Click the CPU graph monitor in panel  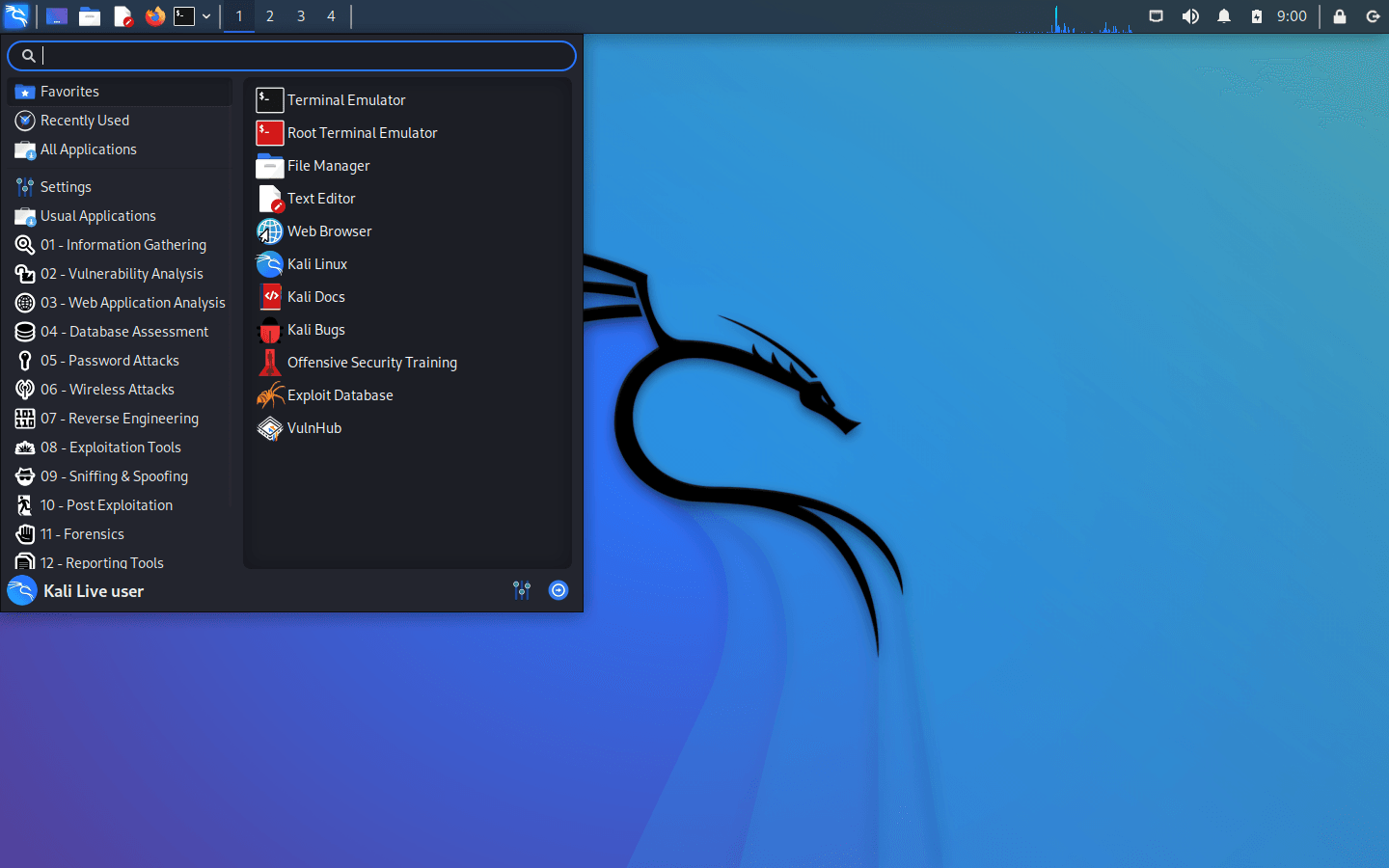pos(1075,17)
